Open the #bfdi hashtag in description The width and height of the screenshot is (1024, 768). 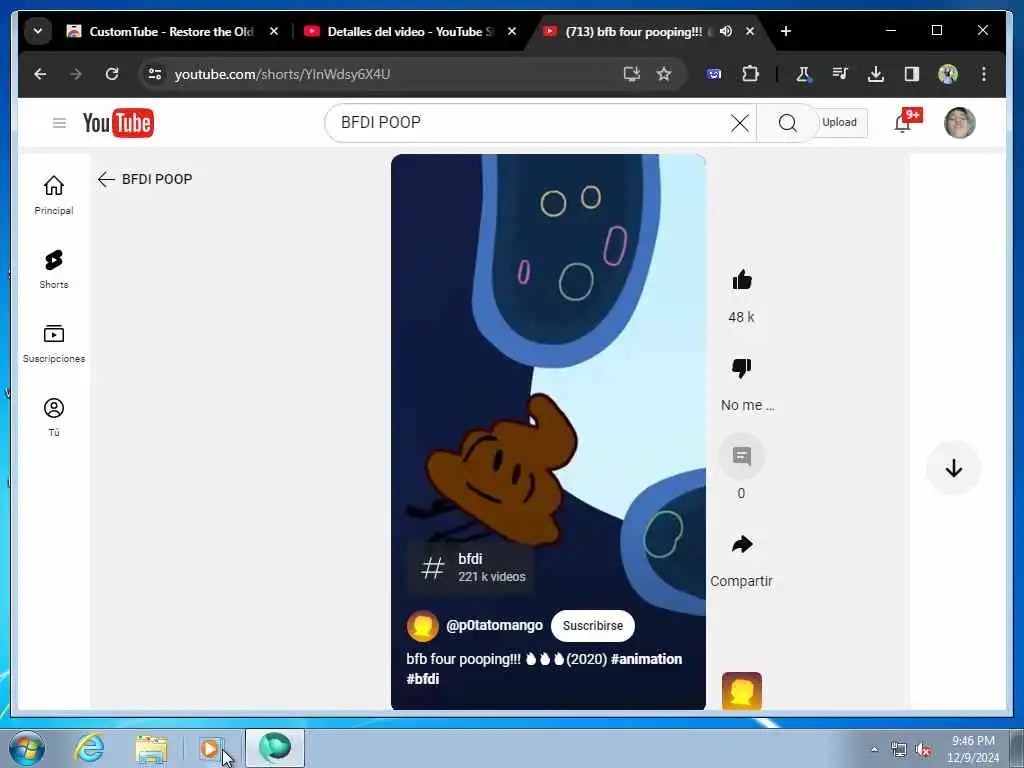point(423,679)
